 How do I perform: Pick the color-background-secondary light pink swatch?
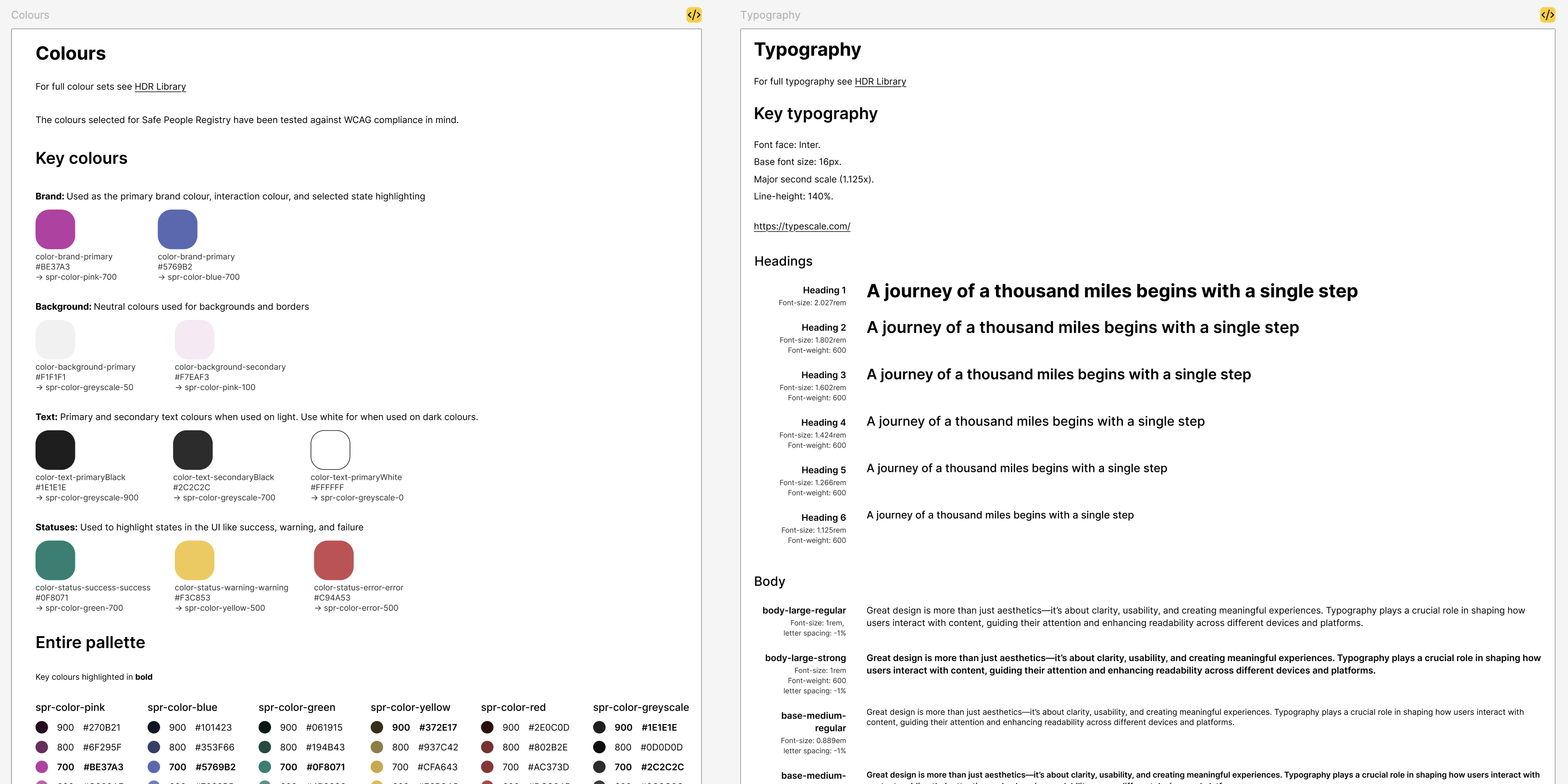(x=195, y=339)
